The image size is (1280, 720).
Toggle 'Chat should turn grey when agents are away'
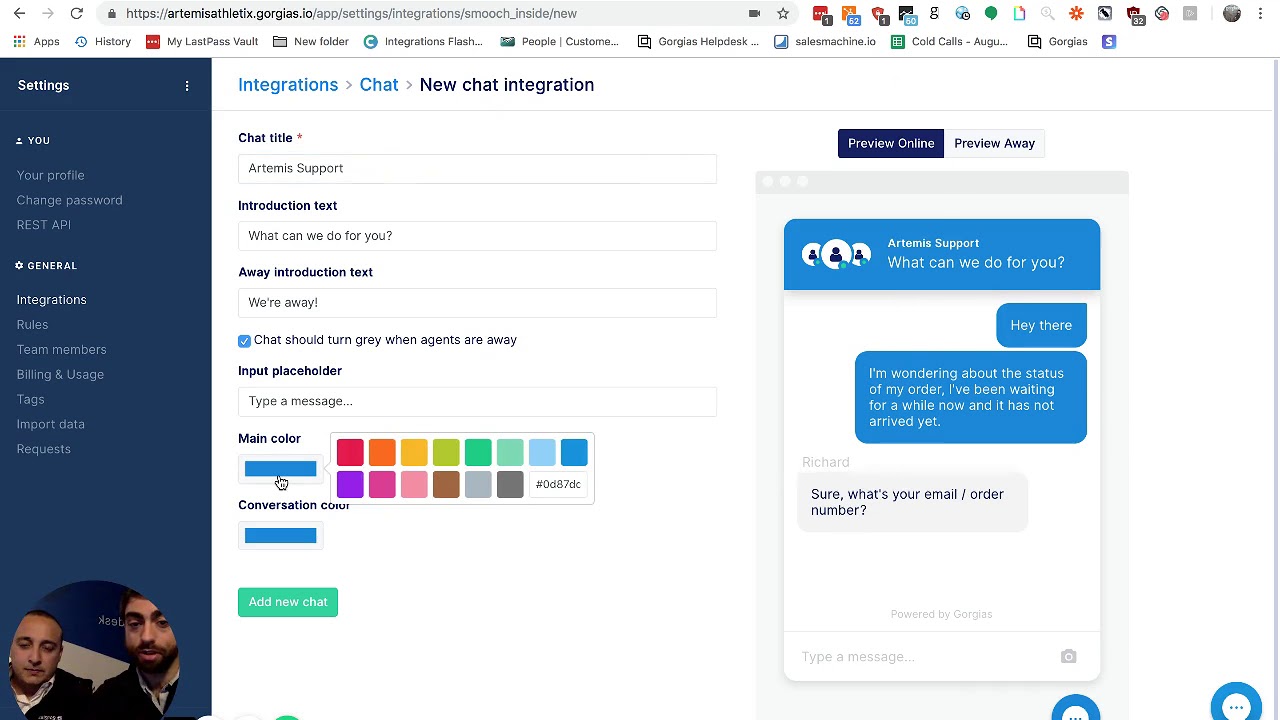coord(244,341)
